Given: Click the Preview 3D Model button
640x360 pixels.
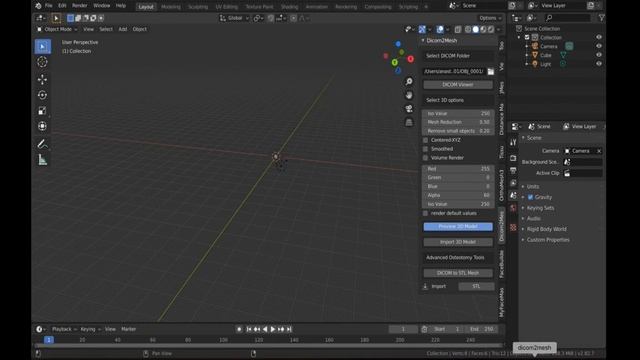Looking at the screenshot, I should 458,227.
